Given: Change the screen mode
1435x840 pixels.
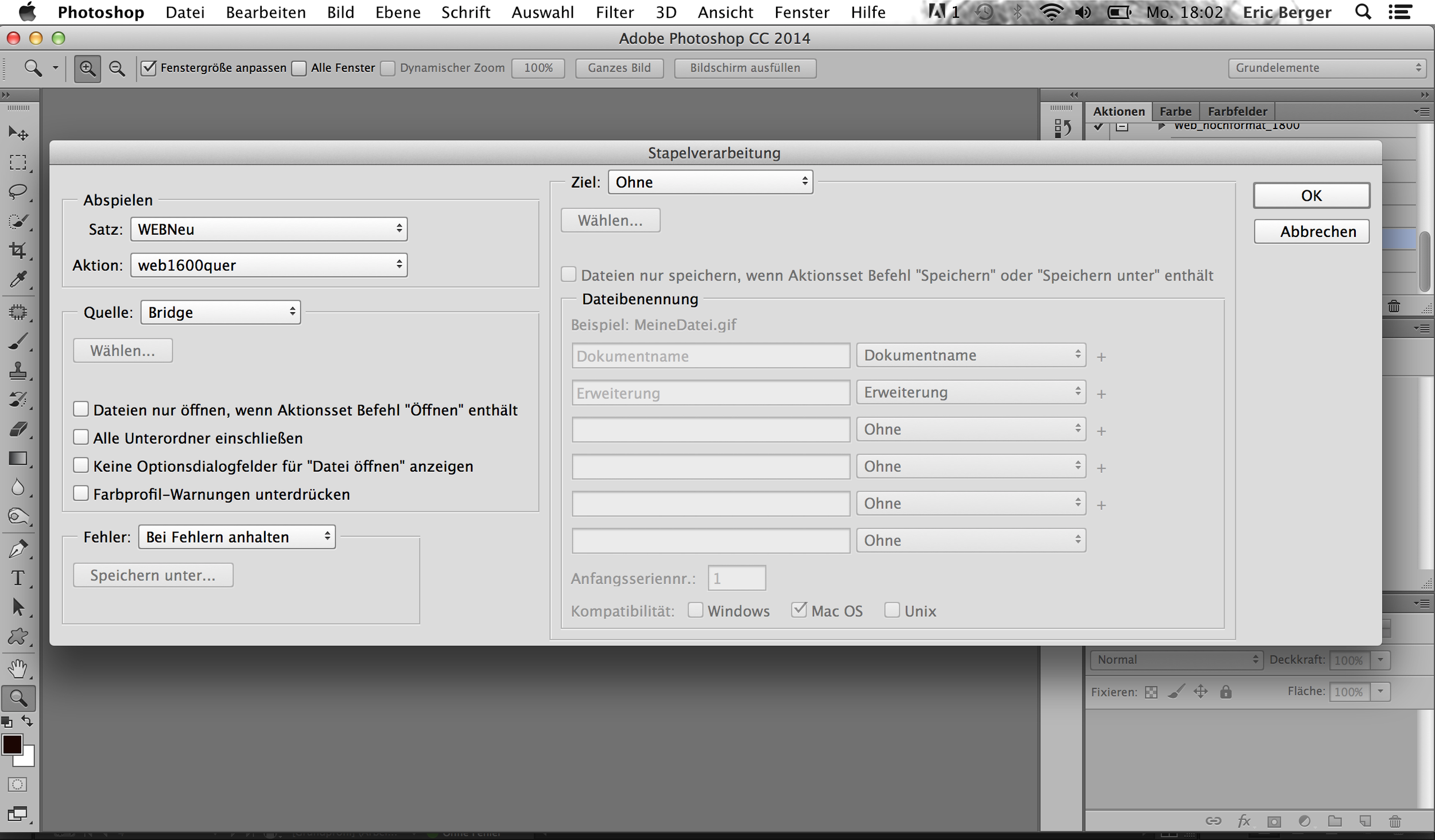Looking at the screenshot, I should click(x=17, y=814).
